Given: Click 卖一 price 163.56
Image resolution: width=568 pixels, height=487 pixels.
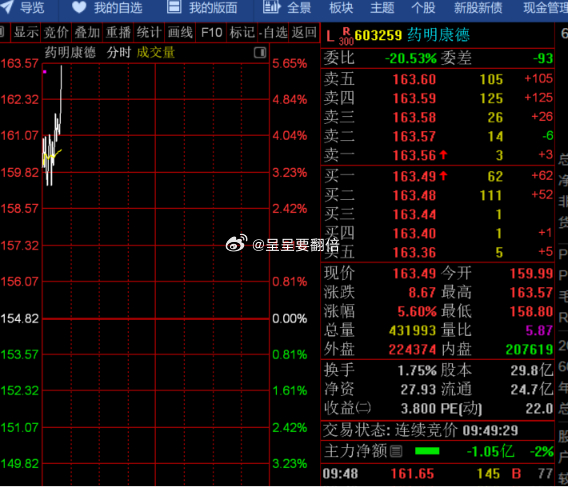Looking at the screenshot, I should coord(414,155).
